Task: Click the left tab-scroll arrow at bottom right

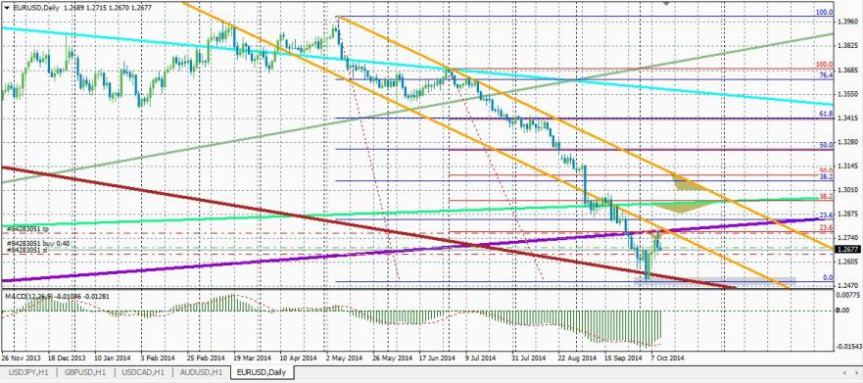Action: point(845,373)
